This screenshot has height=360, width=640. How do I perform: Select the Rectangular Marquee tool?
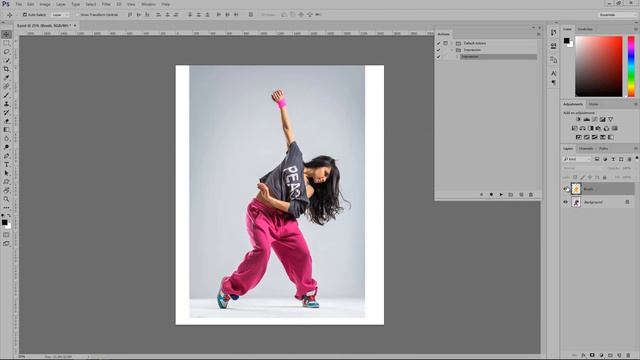(6, 43)
